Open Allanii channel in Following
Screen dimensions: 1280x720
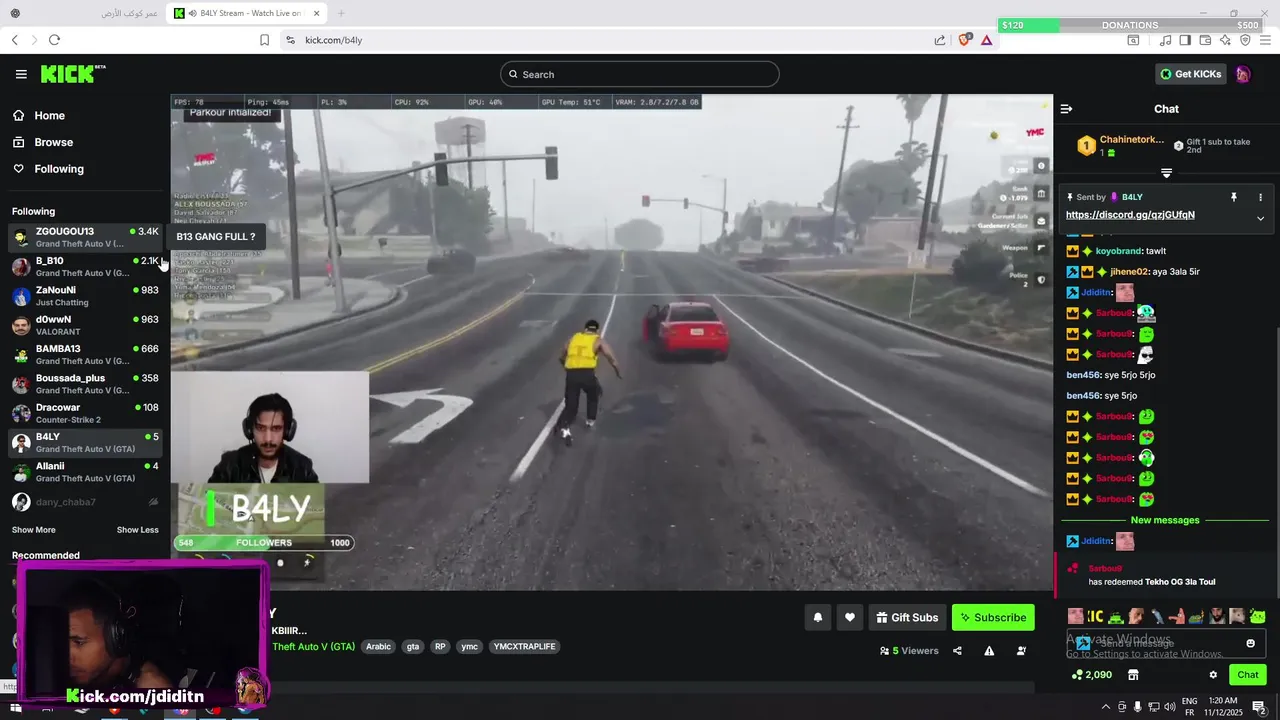85,471
